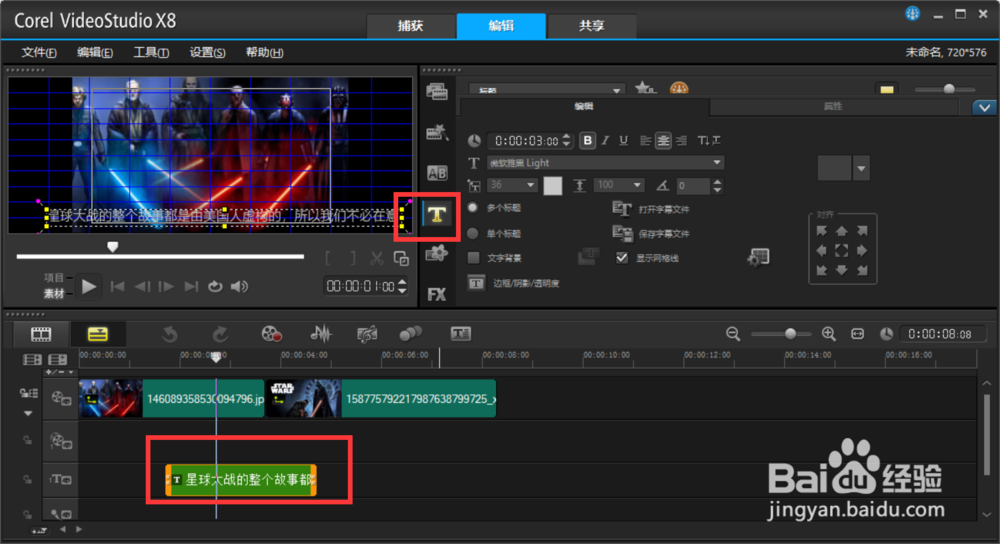1000x544 pixels.
Task: Click the font color swatch
Action: (x=553, y=186)
